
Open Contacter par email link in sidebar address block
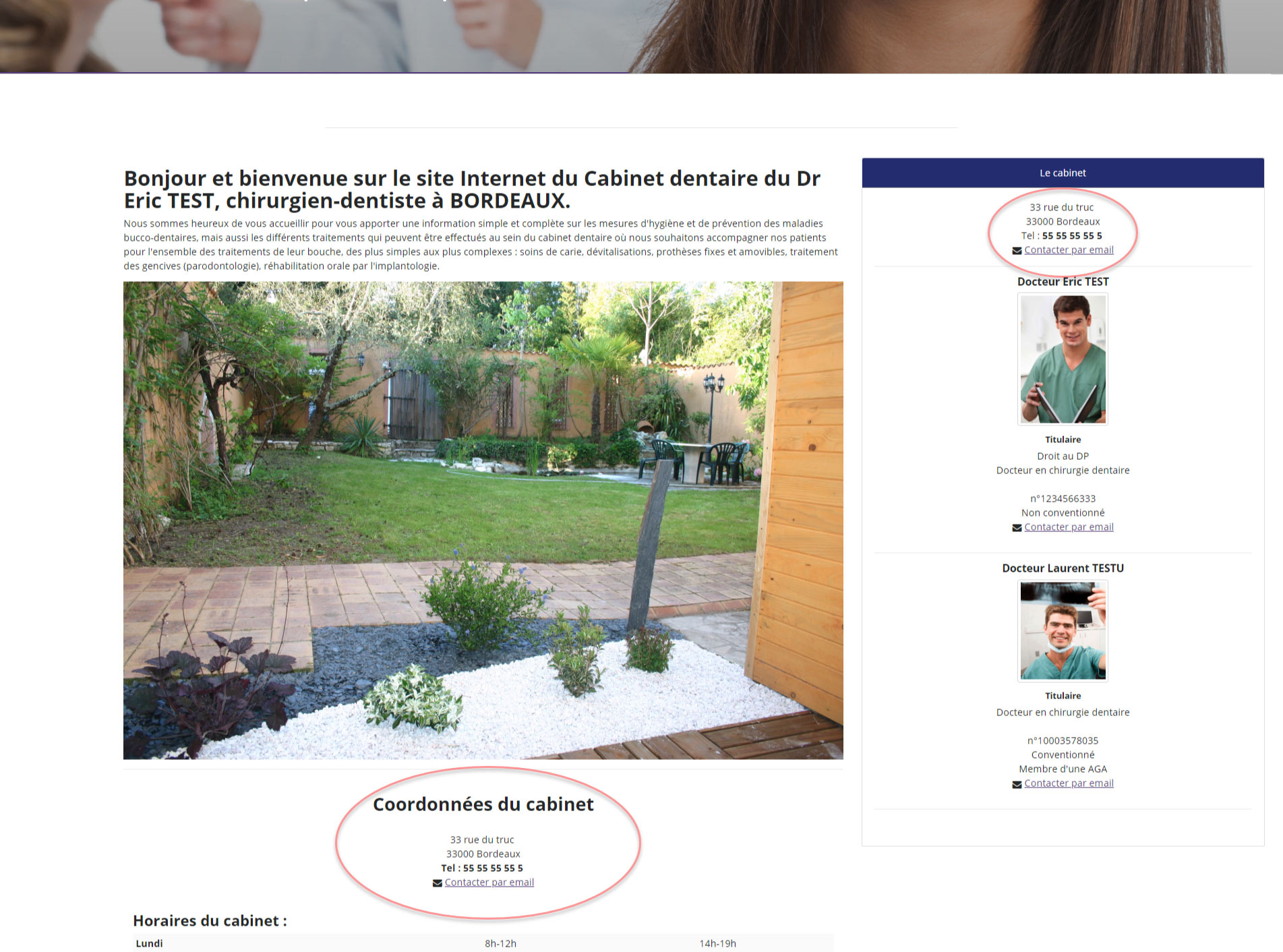[x=1069, y=250]
